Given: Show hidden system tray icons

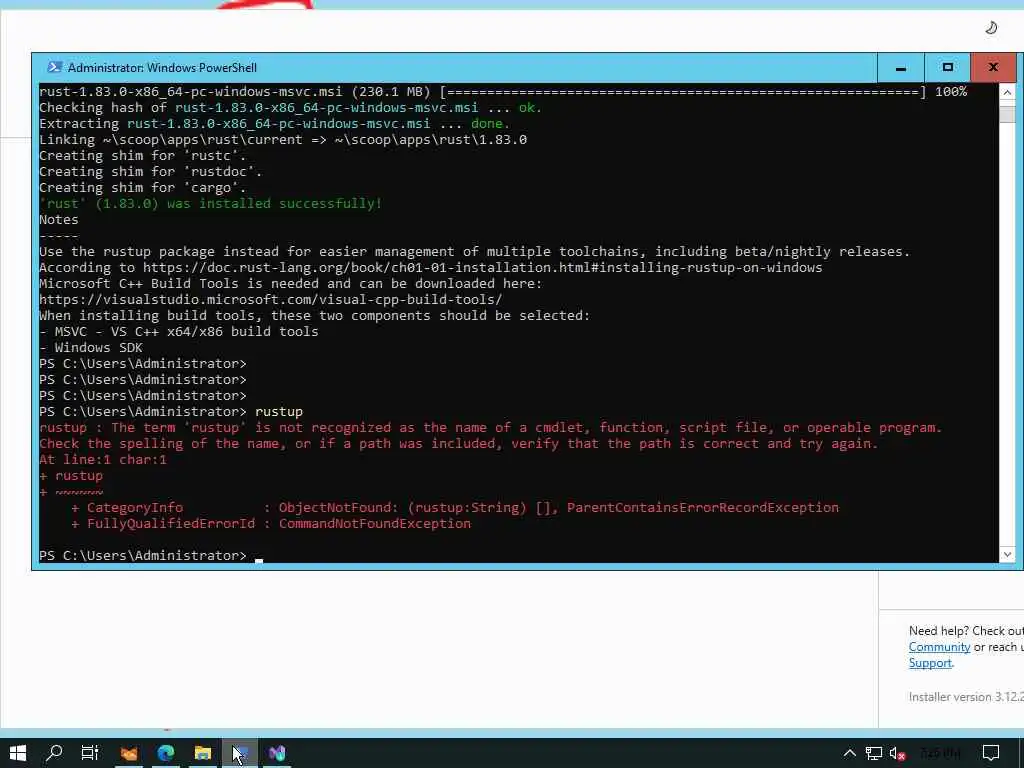Looking at the screenshot, I should coord(849,753).
